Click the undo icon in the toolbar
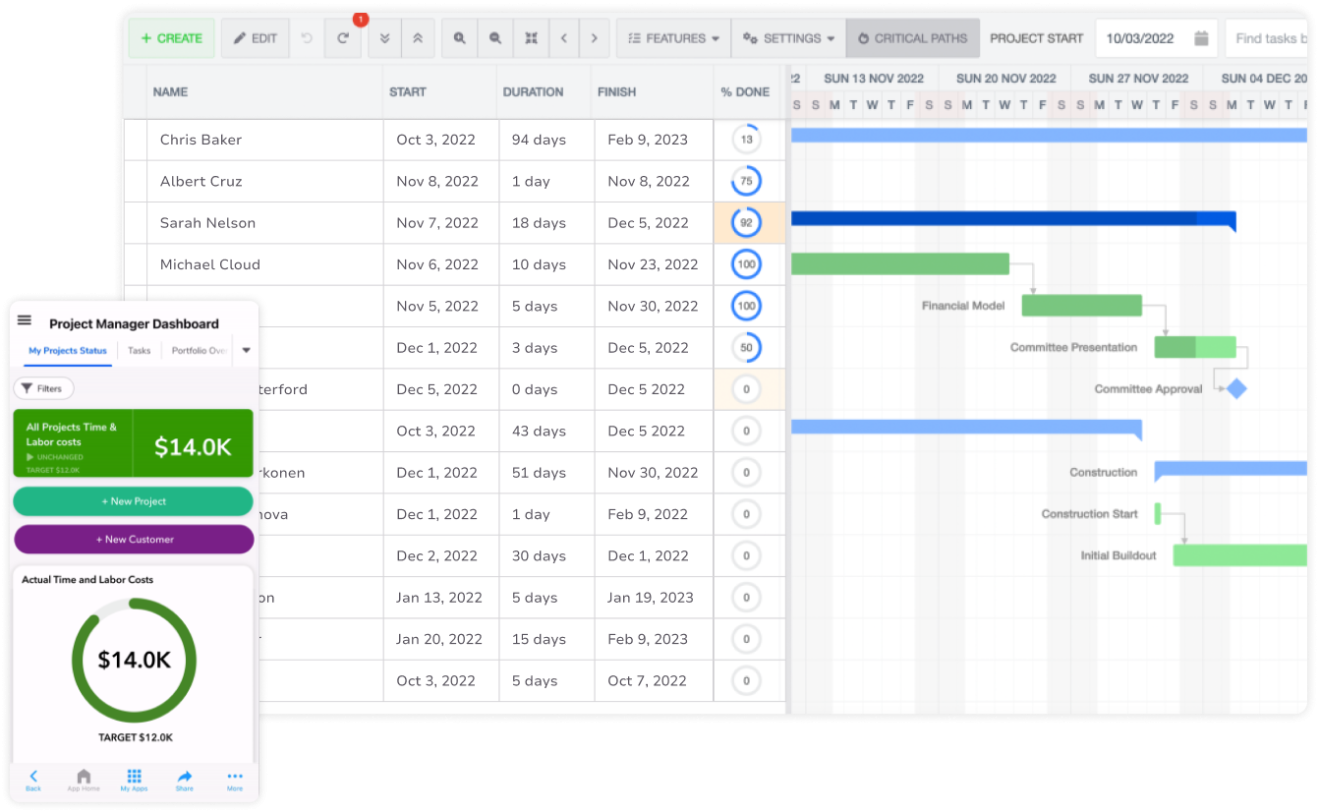 (306, 38)
